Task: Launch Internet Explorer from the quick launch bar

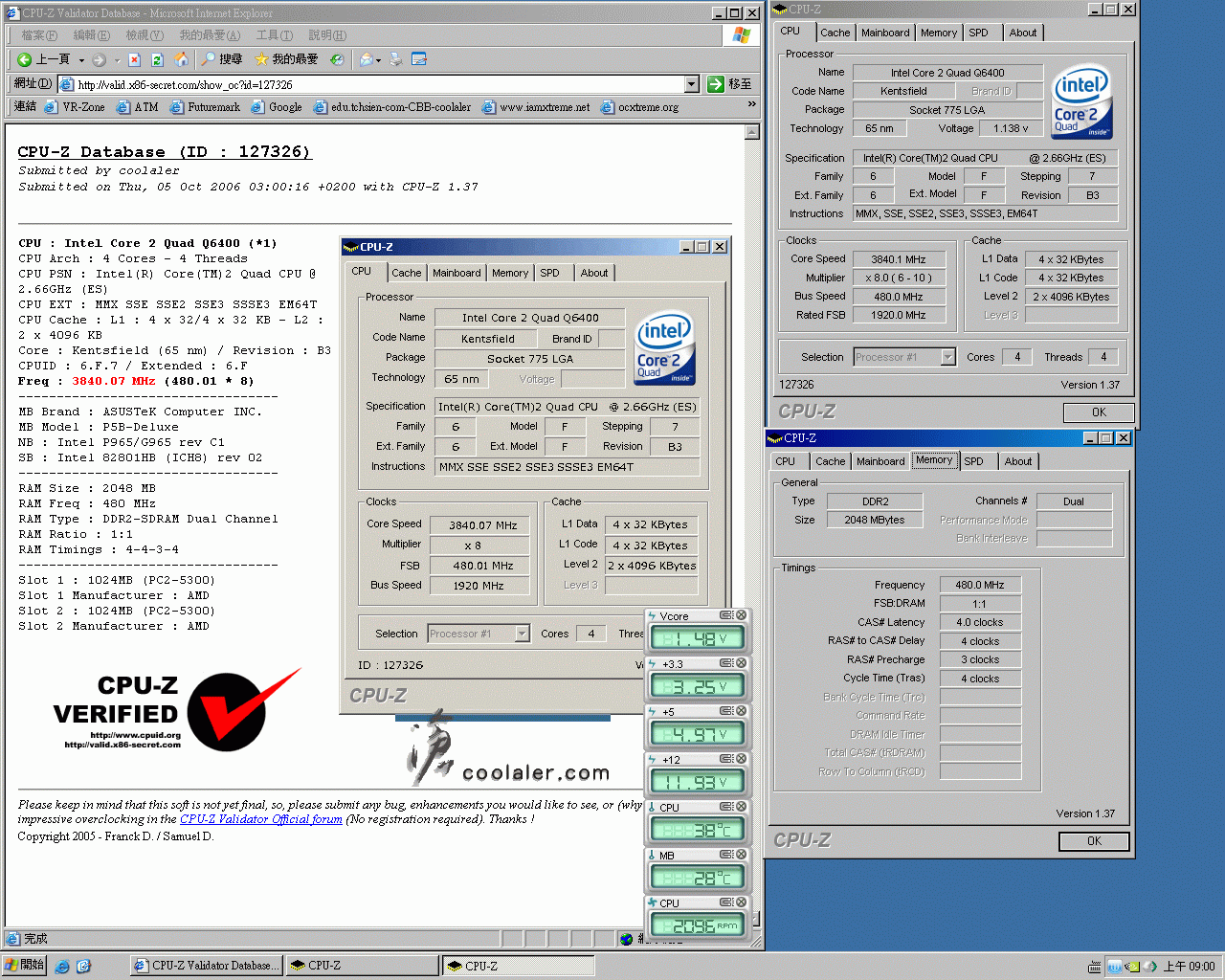Action: pyautogui.click(x=62, y=966)
